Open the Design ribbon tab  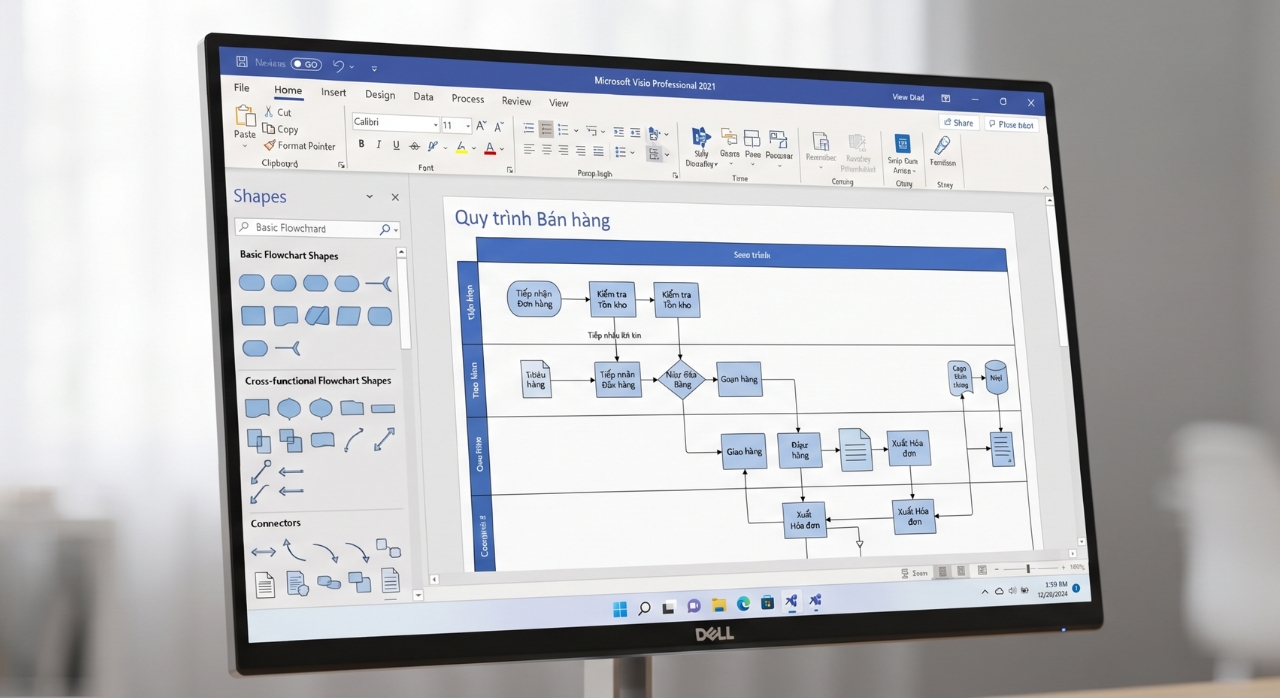pyautogui.click(x=380, y=95)
